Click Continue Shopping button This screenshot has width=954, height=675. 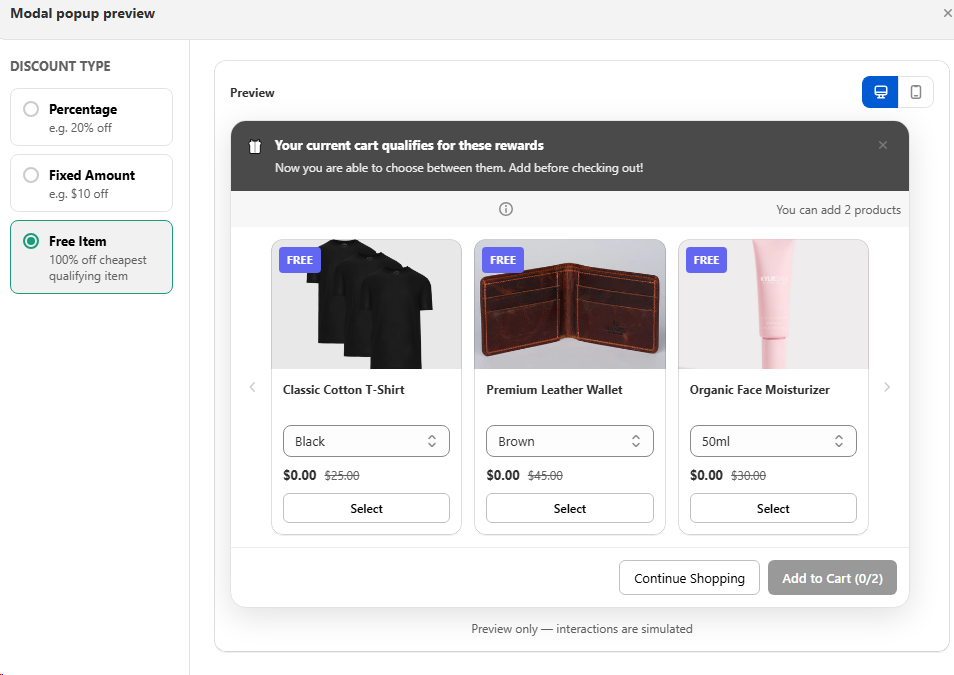click(x=689, y=578)
